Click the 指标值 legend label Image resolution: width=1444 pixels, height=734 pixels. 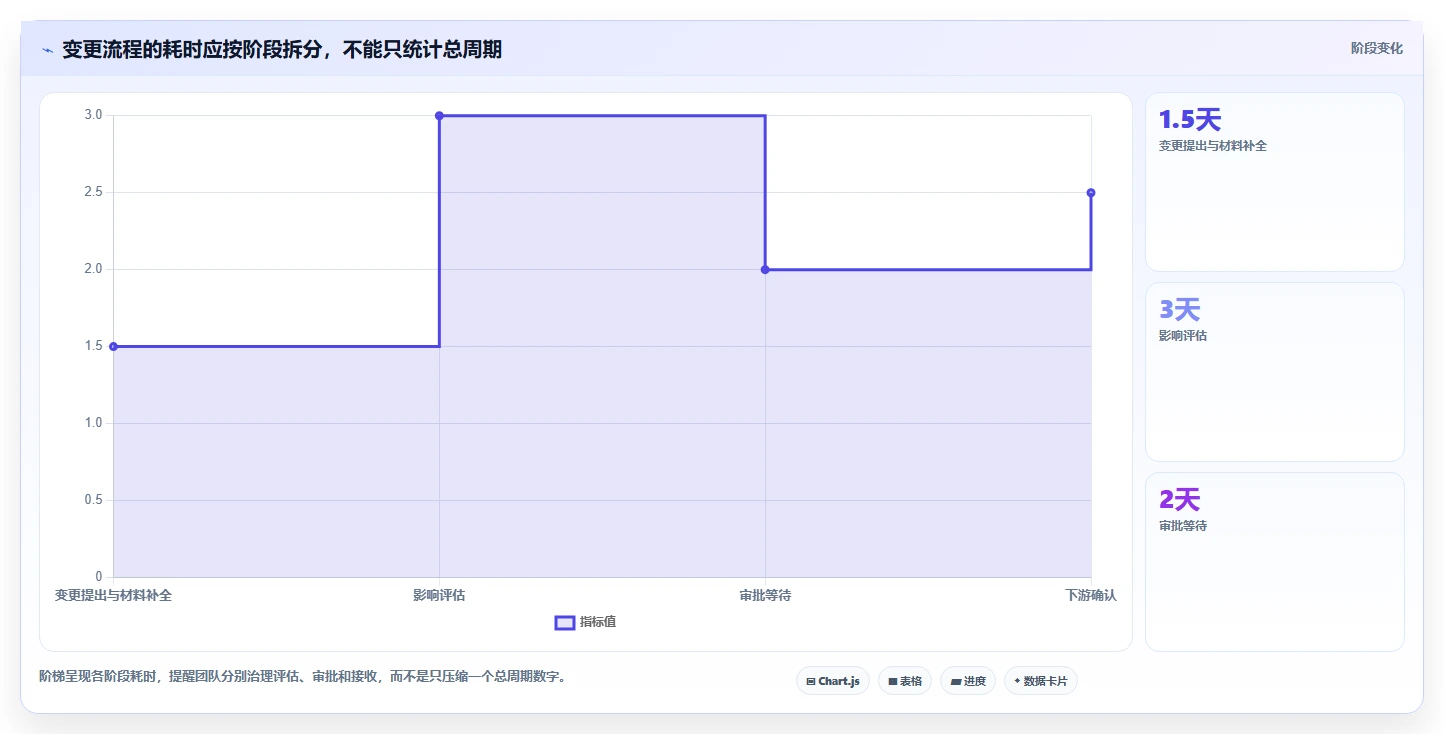coord(598,622)
